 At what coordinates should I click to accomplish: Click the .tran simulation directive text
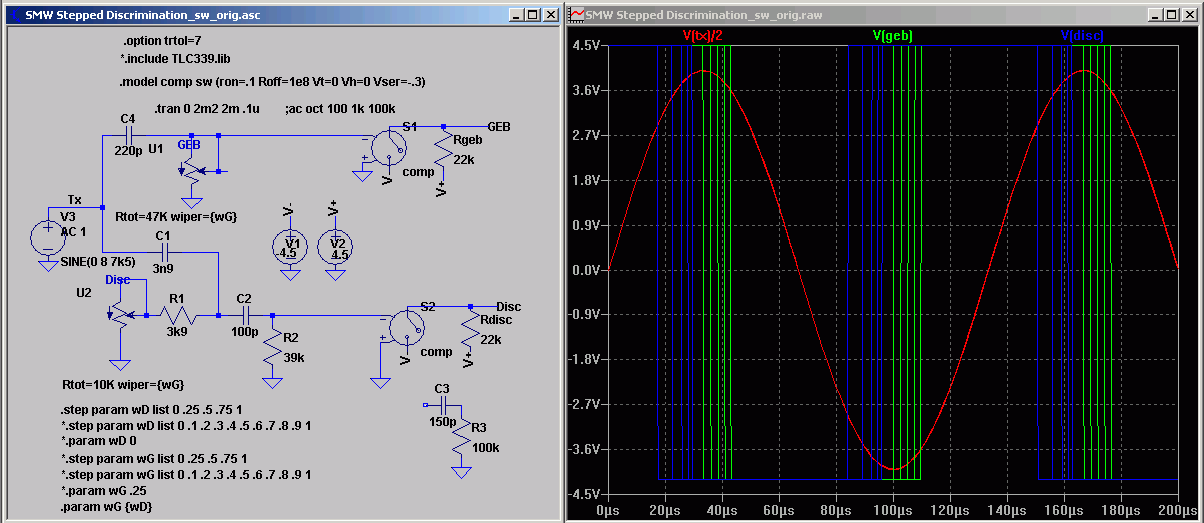207,108
